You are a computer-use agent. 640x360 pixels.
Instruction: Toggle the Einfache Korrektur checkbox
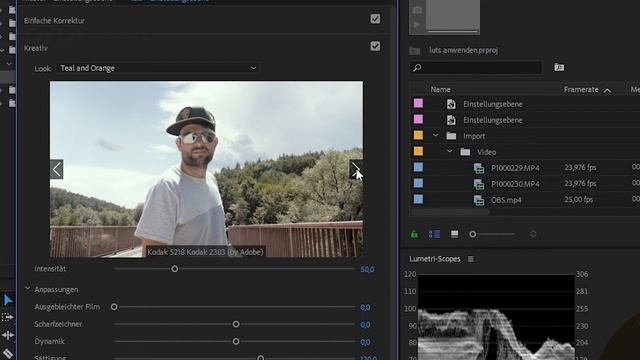pos(375,19)
